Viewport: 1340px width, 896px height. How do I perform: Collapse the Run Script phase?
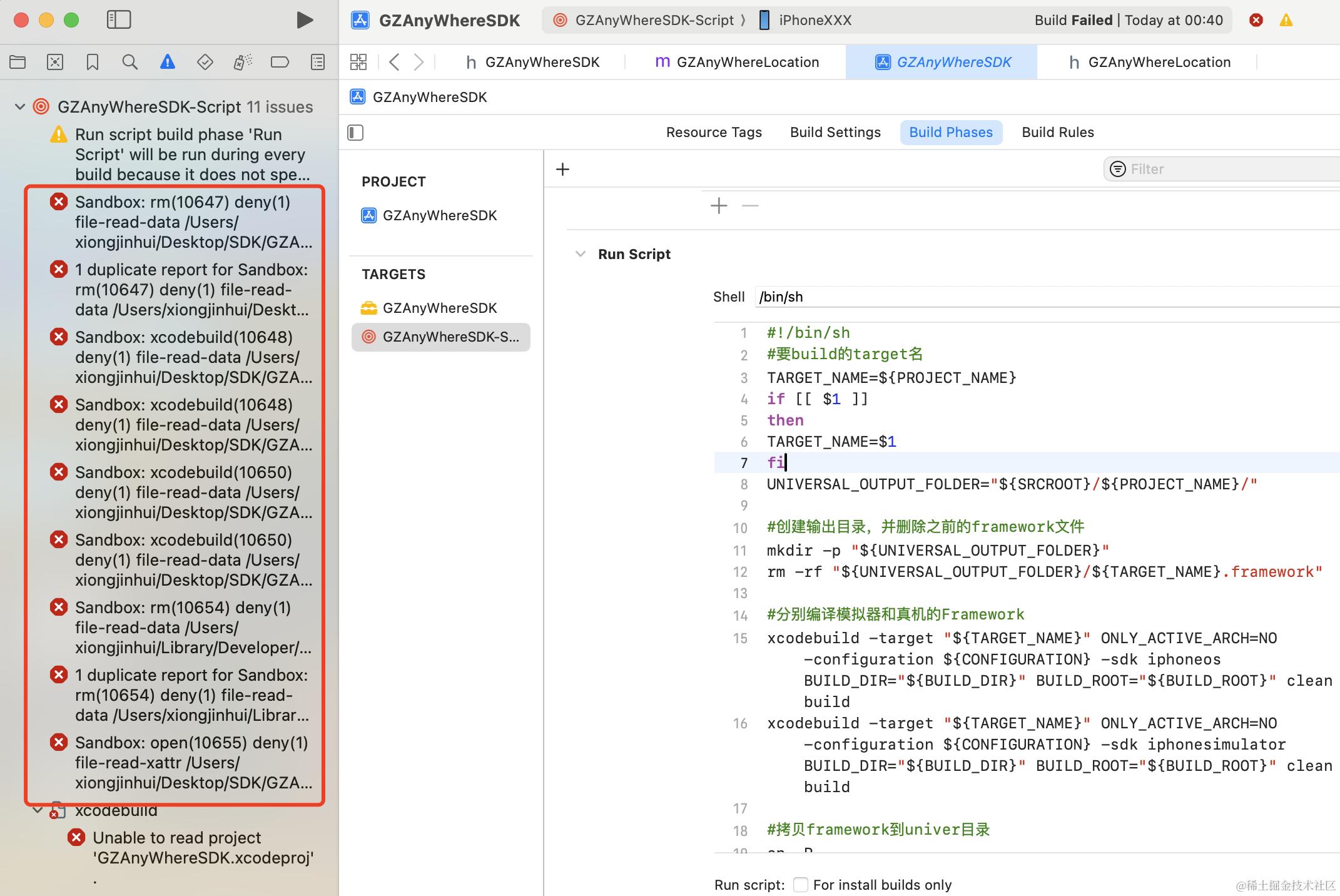click(x=581, y=254)
